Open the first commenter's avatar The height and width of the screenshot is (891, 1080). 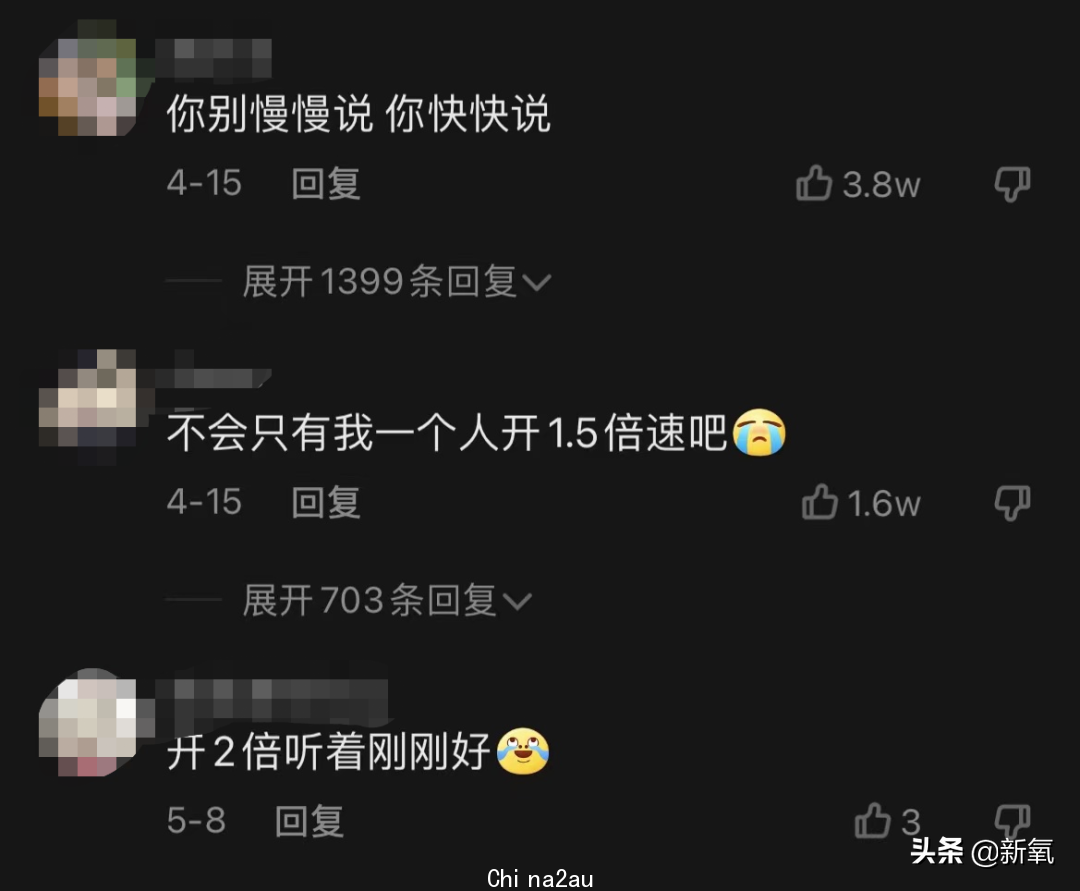(x=87, y=85)
